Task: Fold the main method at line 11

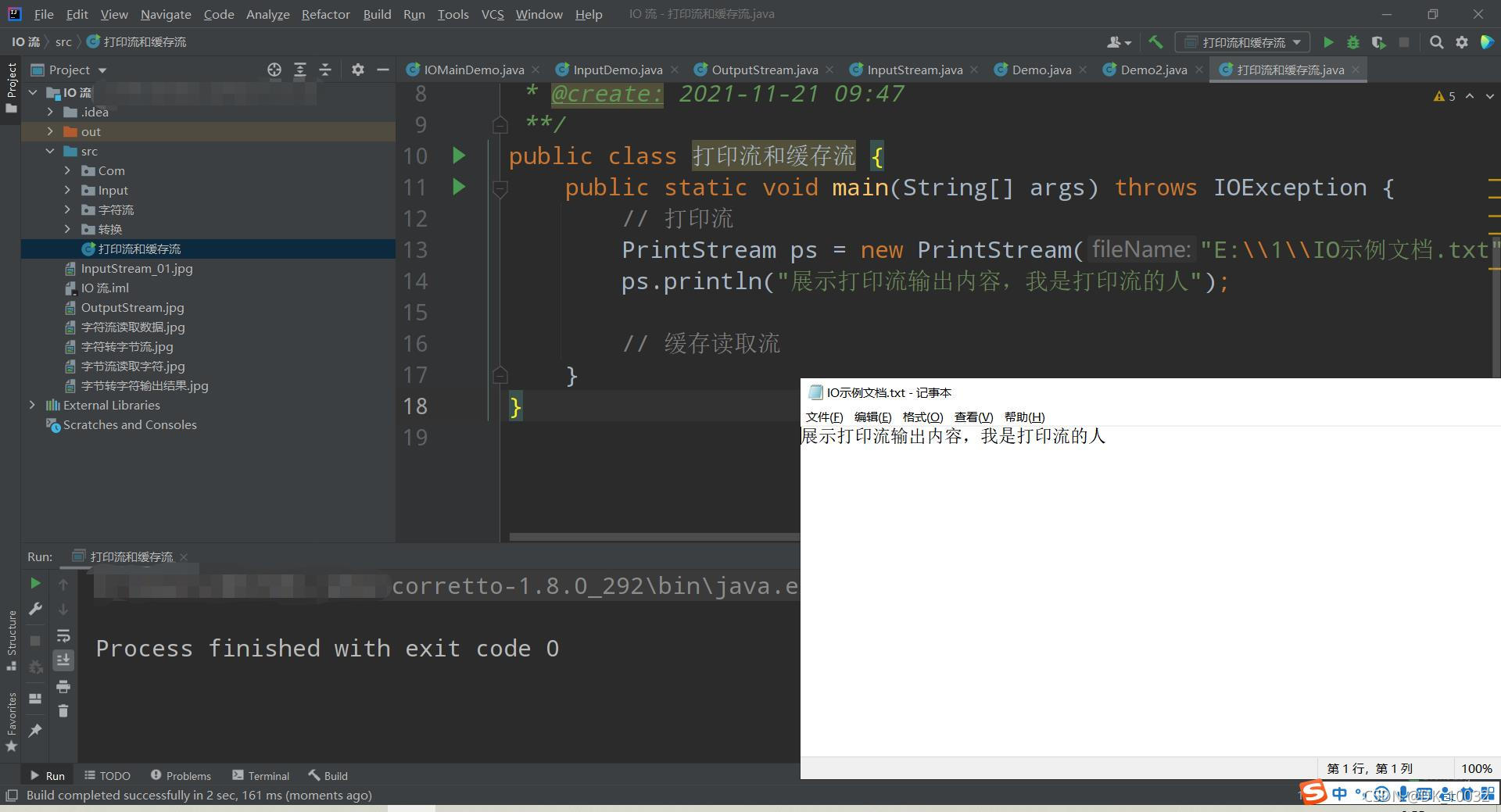Action: pos(500,188)
